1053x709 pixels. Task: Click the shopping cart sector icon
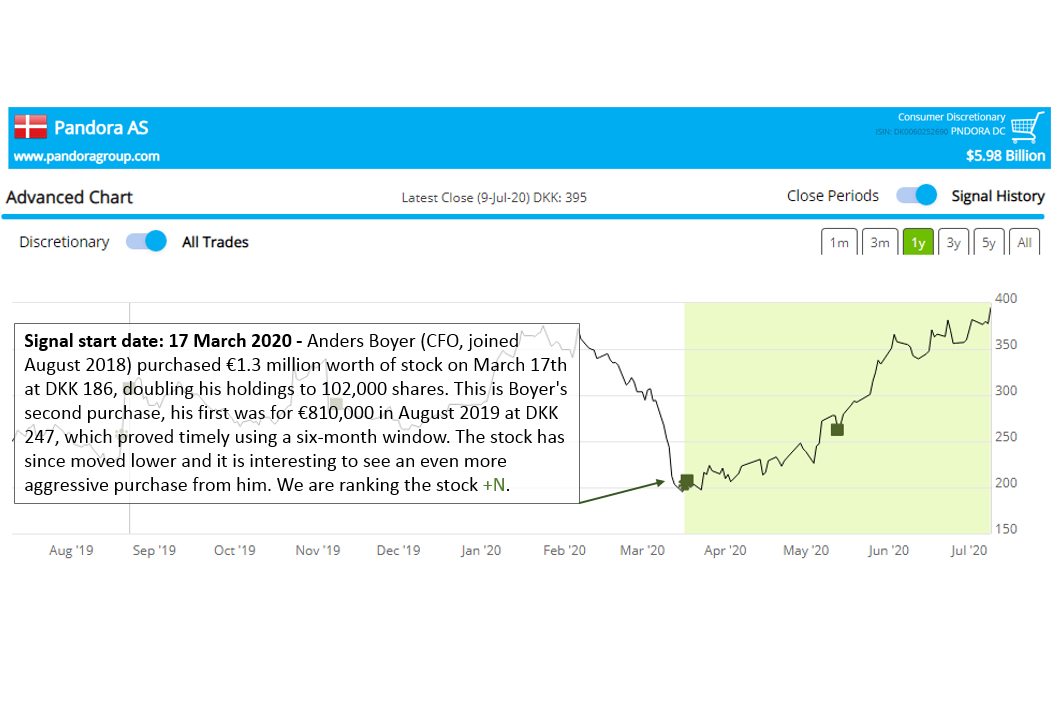pyautogui.click(x=1025, y=128)
